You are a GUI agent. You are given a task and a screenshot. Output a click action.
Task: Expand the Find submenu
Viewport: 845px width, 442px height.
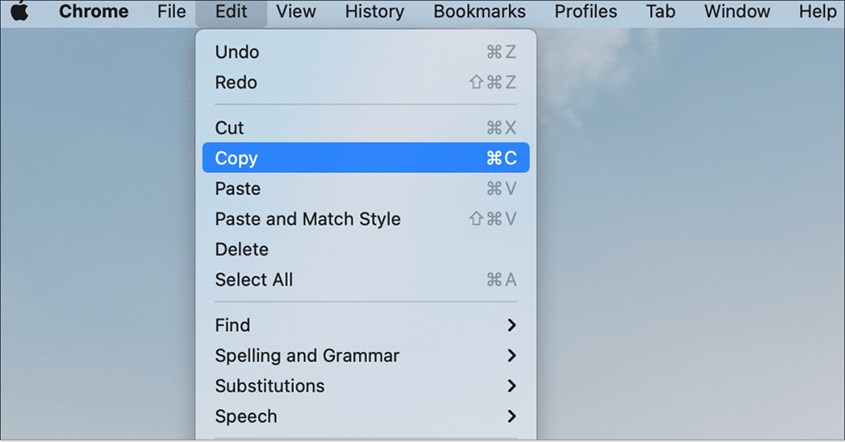[366, 325]
